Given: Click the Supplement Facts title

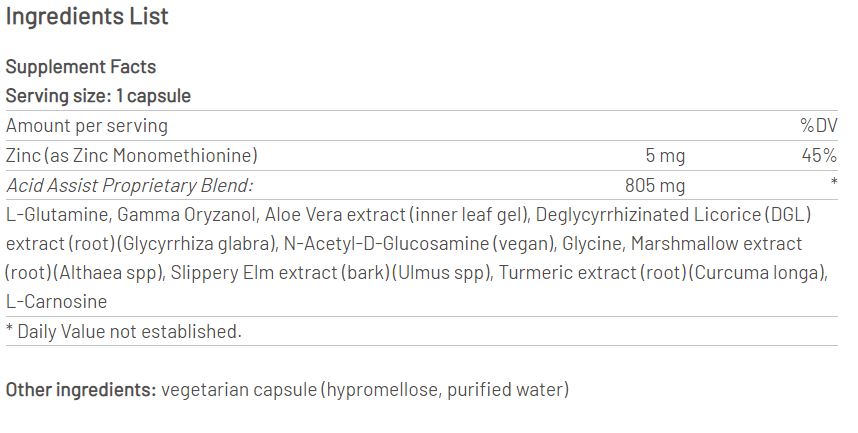Looking at the screenshot, I should tap(81, 67).
